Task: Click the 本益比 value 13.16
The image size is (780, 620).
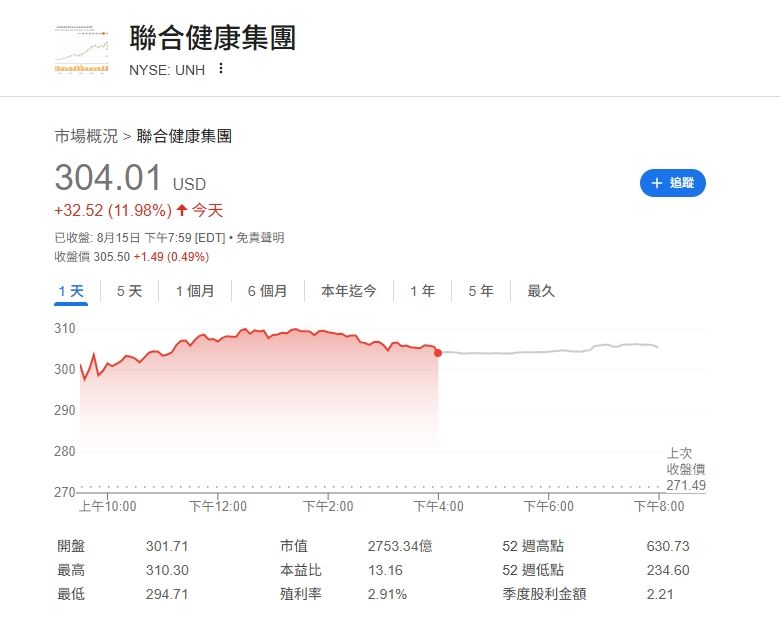Action: (x=386, y=570)
